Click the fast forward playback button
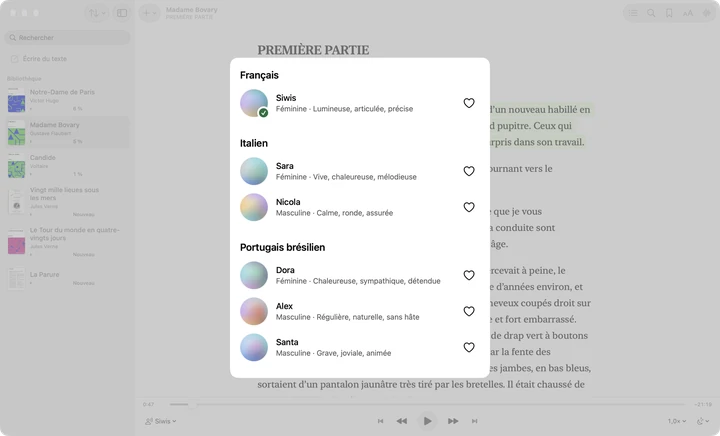The image size is (720, 436). (453, 421)
